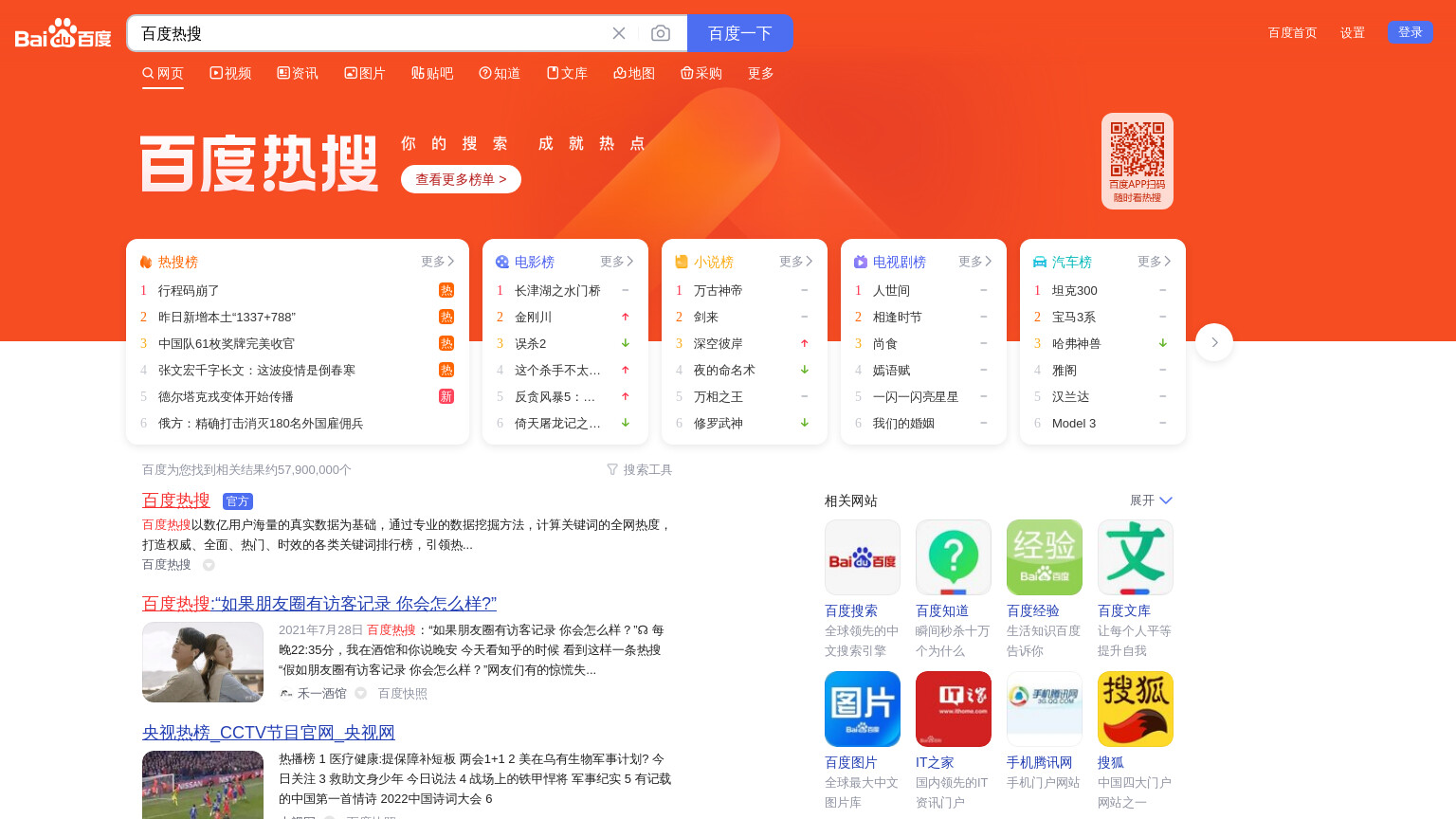Image resolution: width=1456 pixels, height=819 pixels.
Task: Open 央视热榜_CCTV节目官网 result
Action: pos(268,732)
